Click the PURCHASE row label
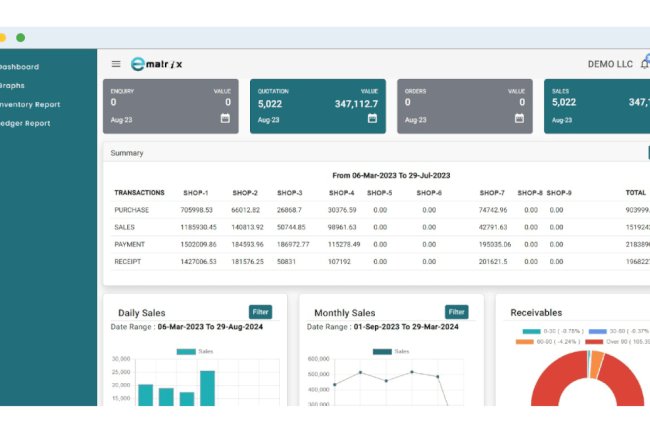650x433 pixels. (131, 210)
